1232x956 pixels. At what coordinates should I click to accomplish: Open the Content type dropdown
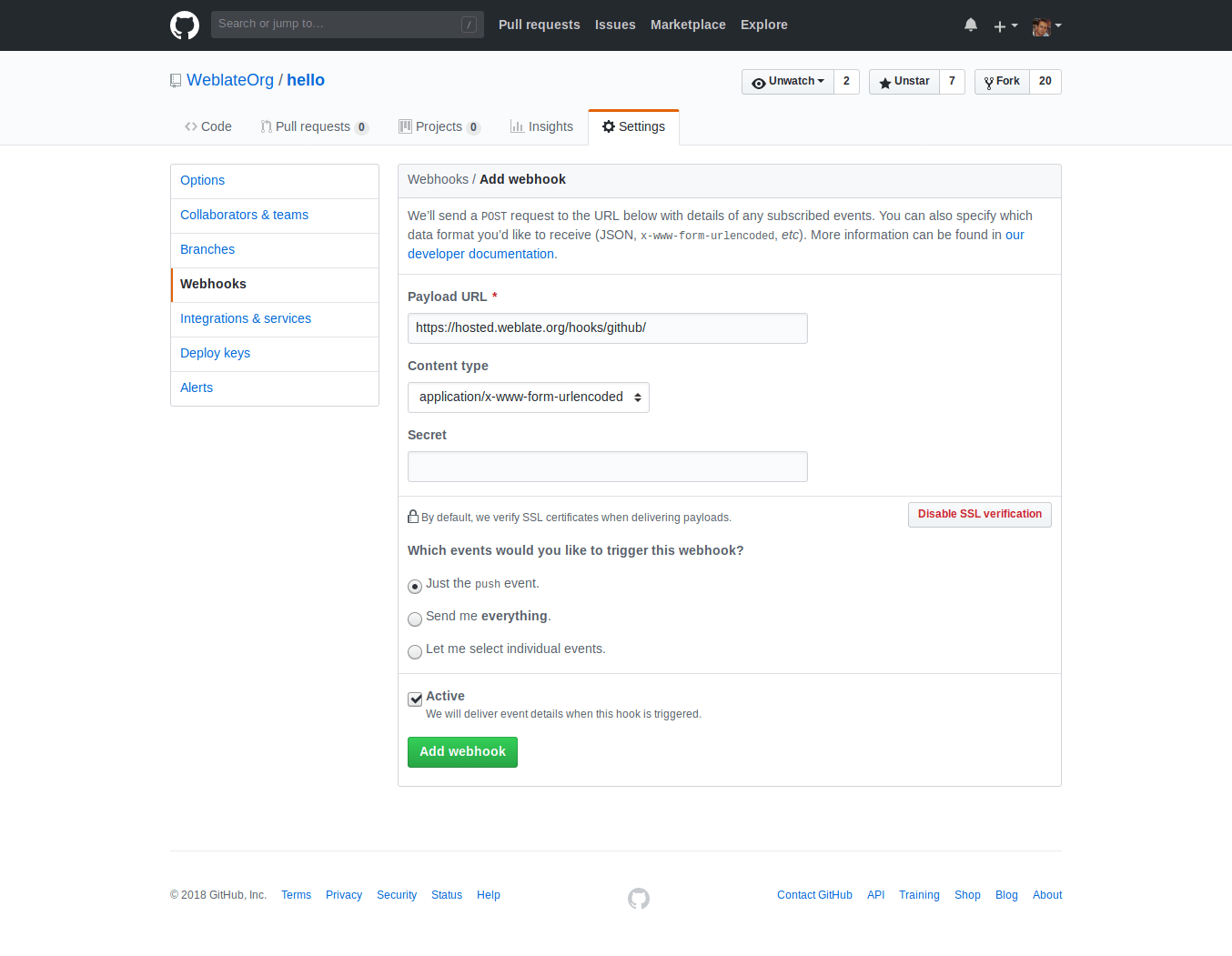coord(528,397)
